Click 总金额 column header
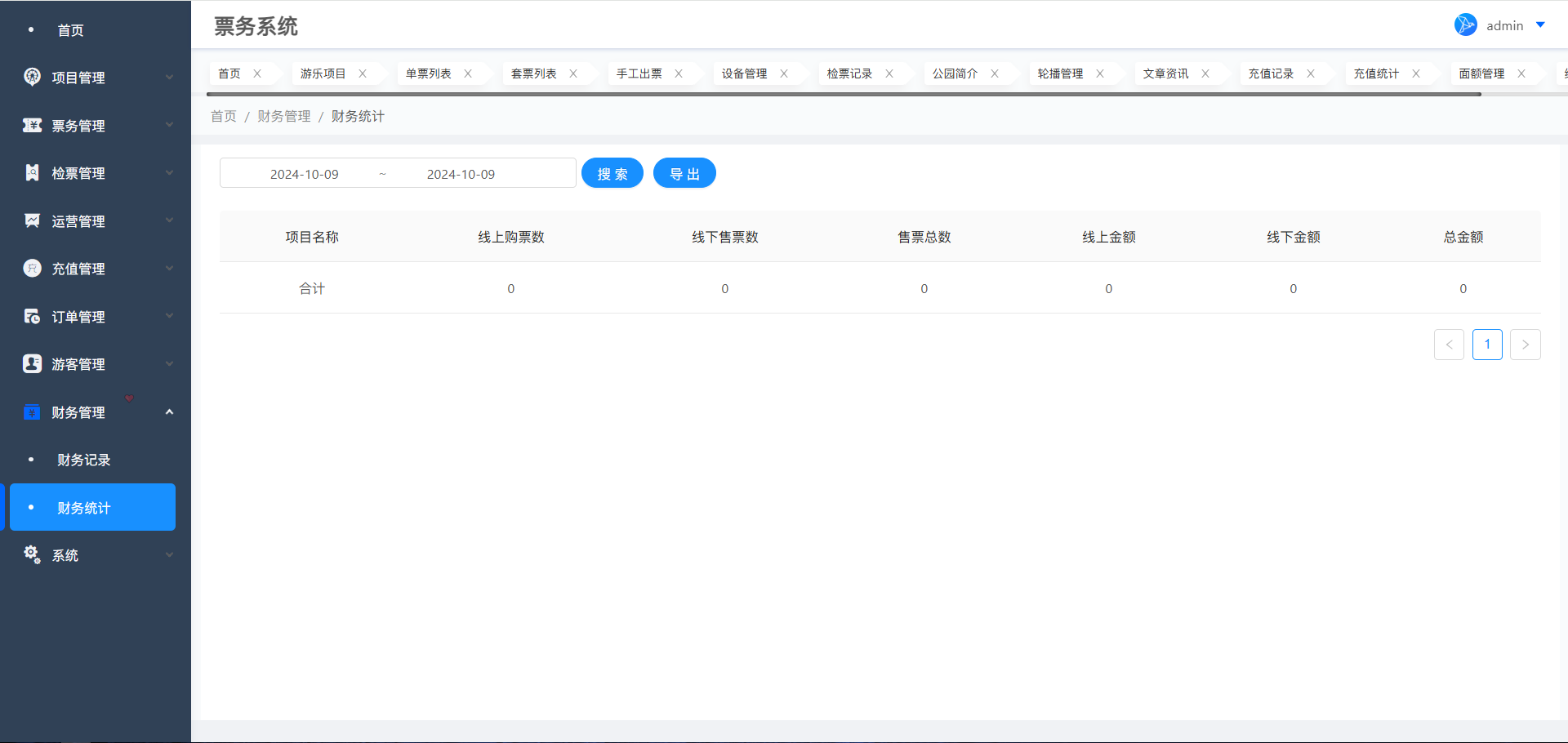1568x743 pixels. pyautogui.click(x=1463, y=237)
